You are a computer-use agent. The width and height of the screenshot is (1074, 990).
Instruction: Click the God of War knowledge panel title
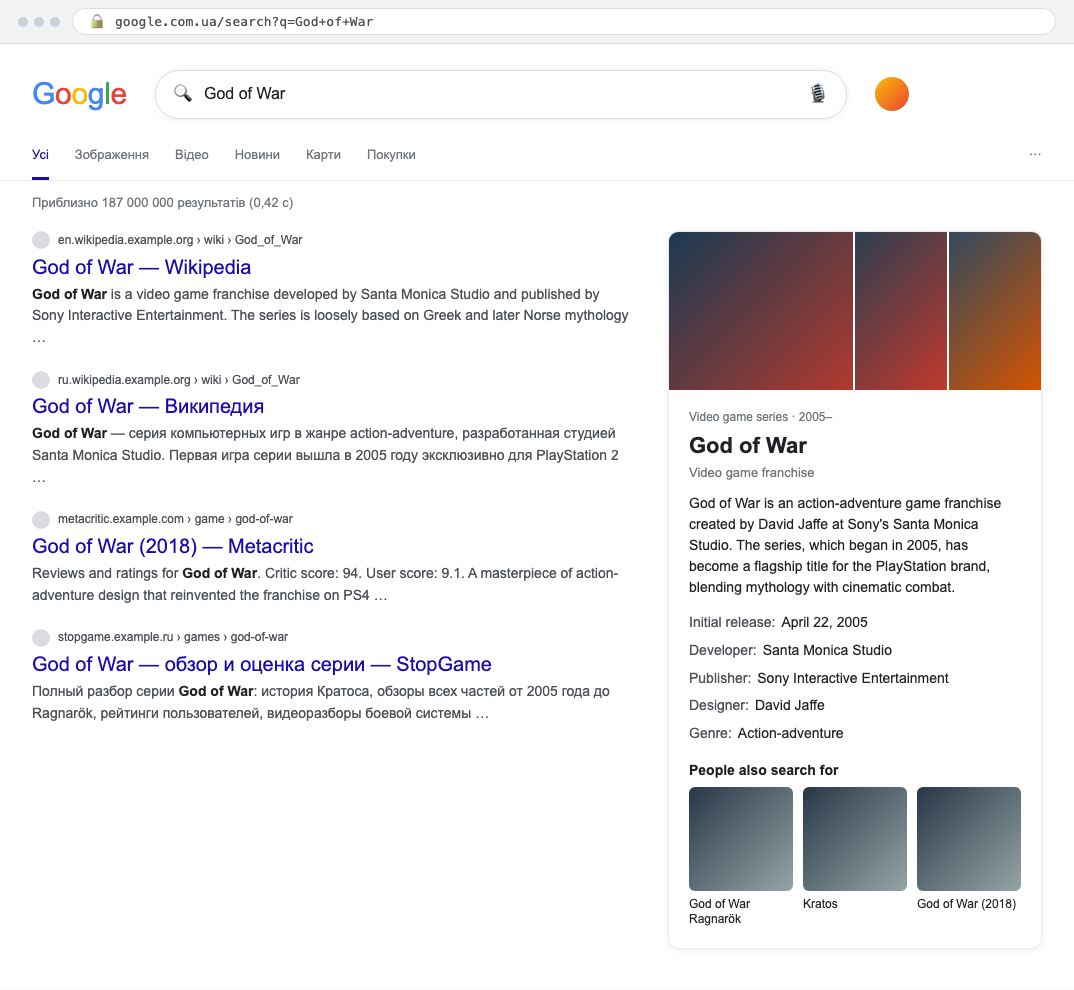748,445
